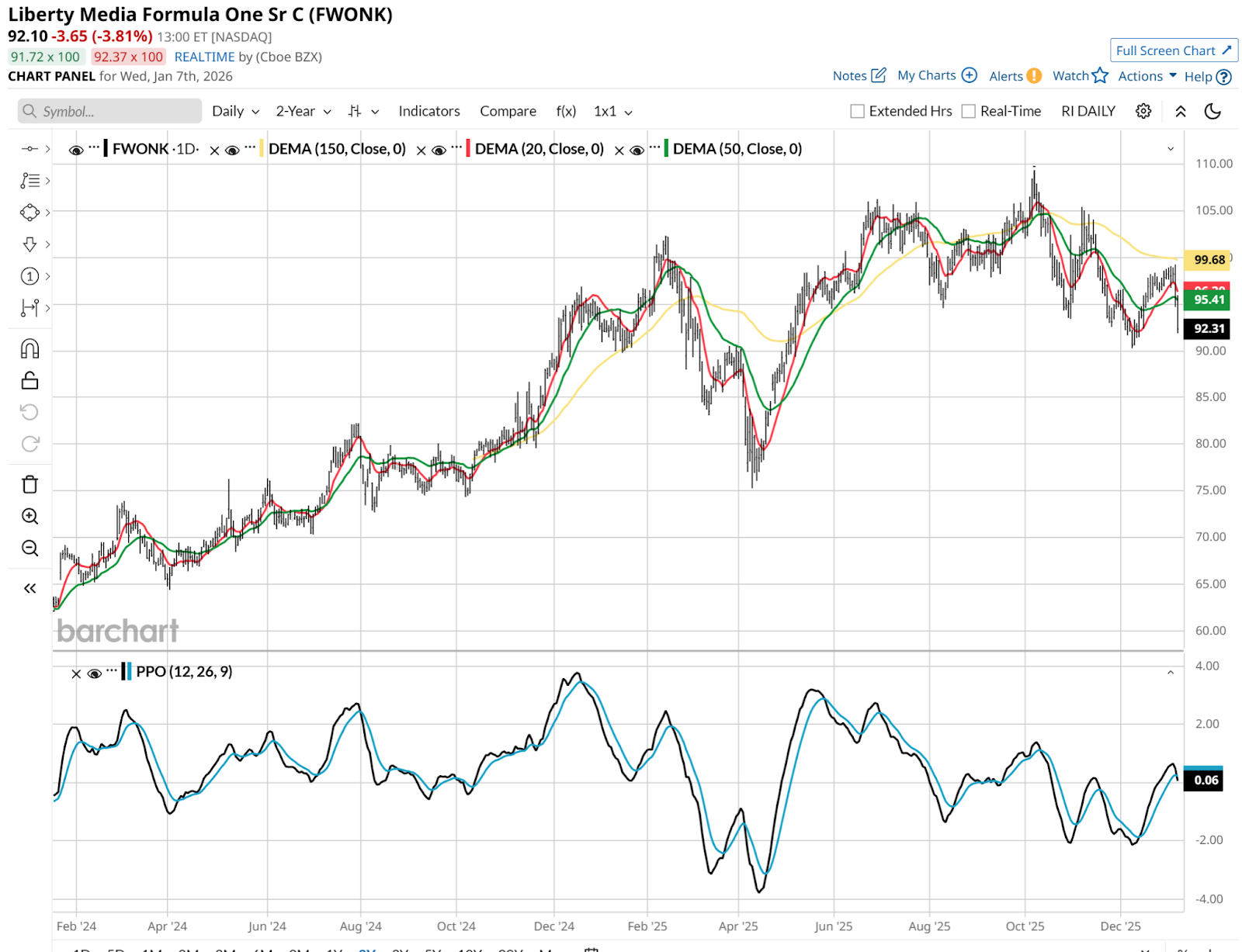Viewport: 1242px width, 952px height.
Task: Open the Indicators menu
Action: (x=428, y=111)
